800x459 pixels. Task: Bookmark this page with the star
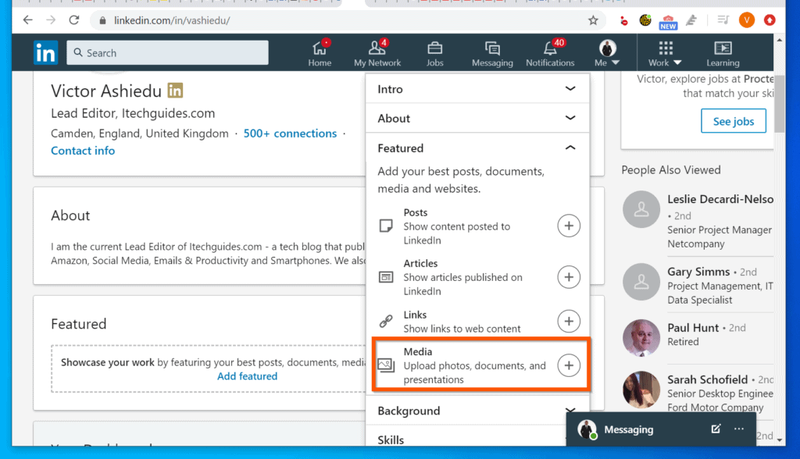593,20
